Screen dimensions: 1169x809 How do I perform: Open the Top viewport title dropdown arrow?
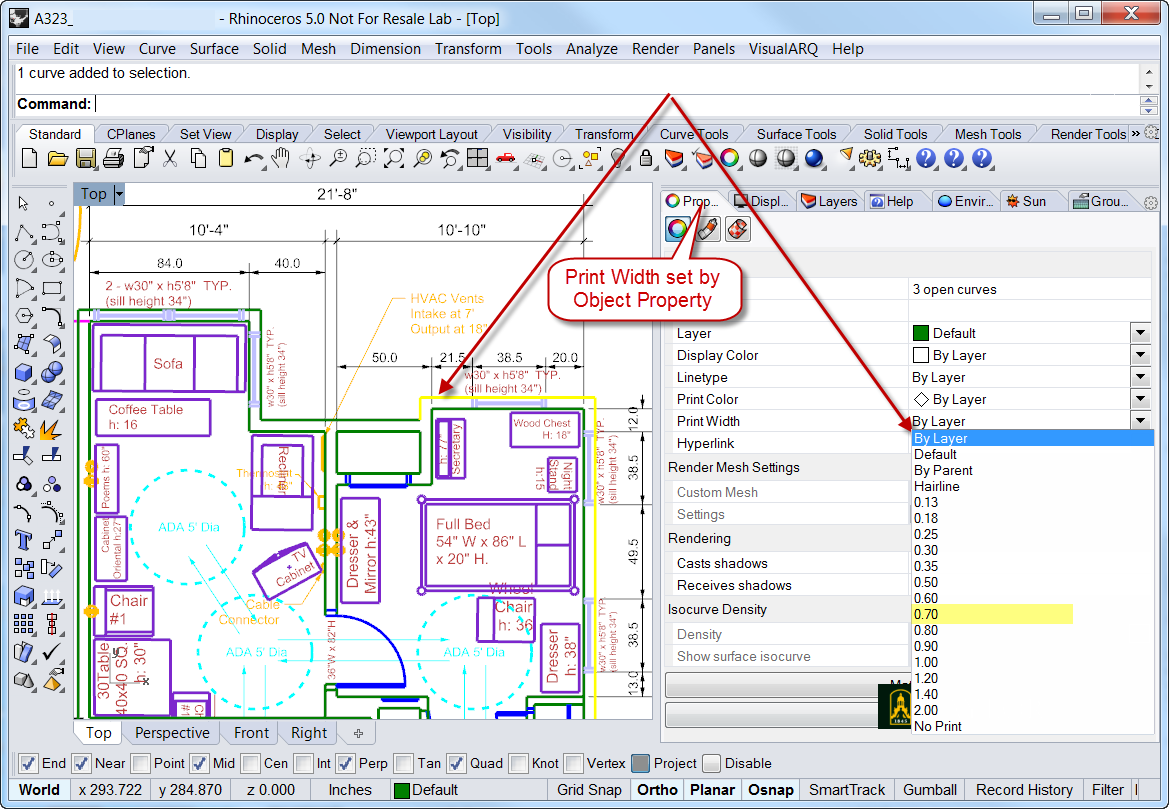(x=119, y=195)
